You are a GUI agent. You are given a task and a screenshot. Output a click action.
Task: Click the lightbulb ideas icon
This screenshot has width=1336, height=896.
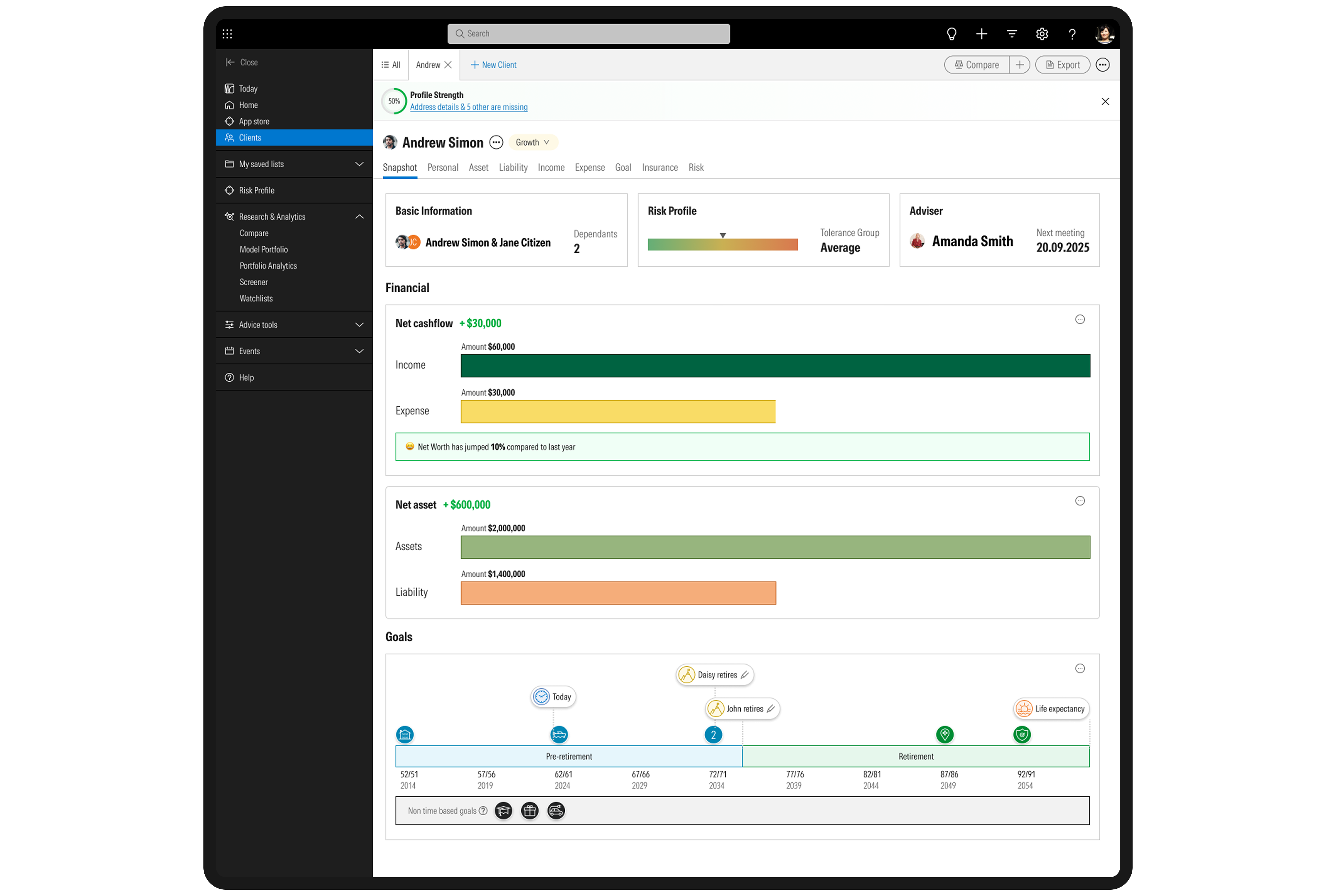pyautogui.click(x=951, y=34)
